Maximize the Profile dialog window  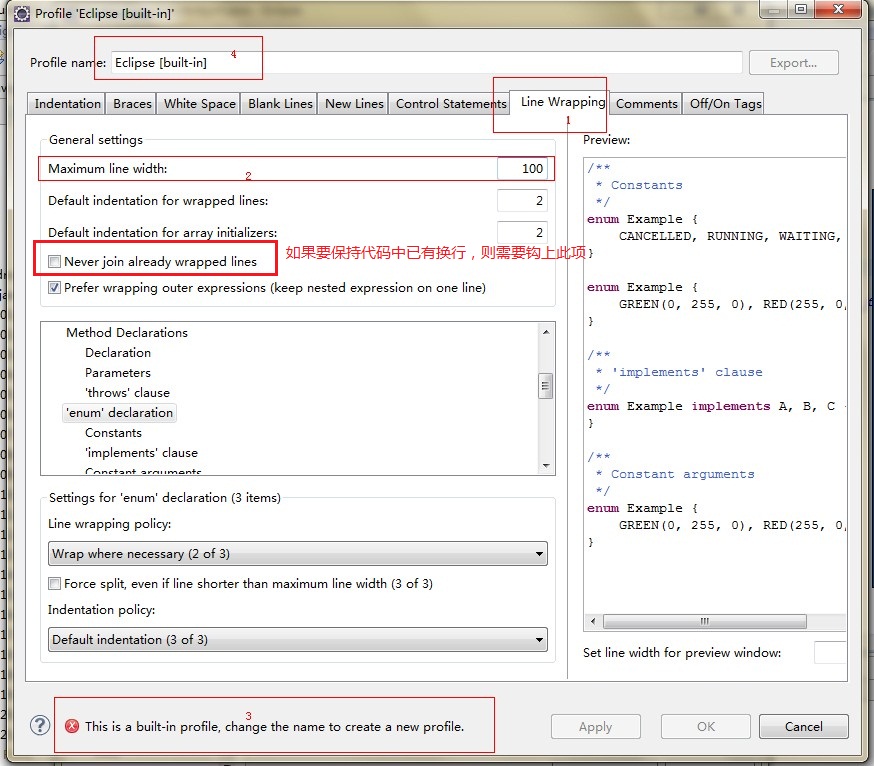tap(801, 9)
